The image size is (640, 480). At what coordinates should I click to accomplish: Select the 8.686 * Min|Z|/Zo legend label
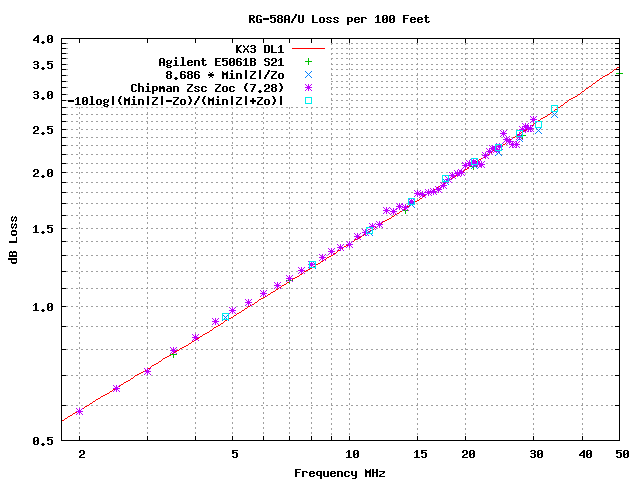[225, 75]
